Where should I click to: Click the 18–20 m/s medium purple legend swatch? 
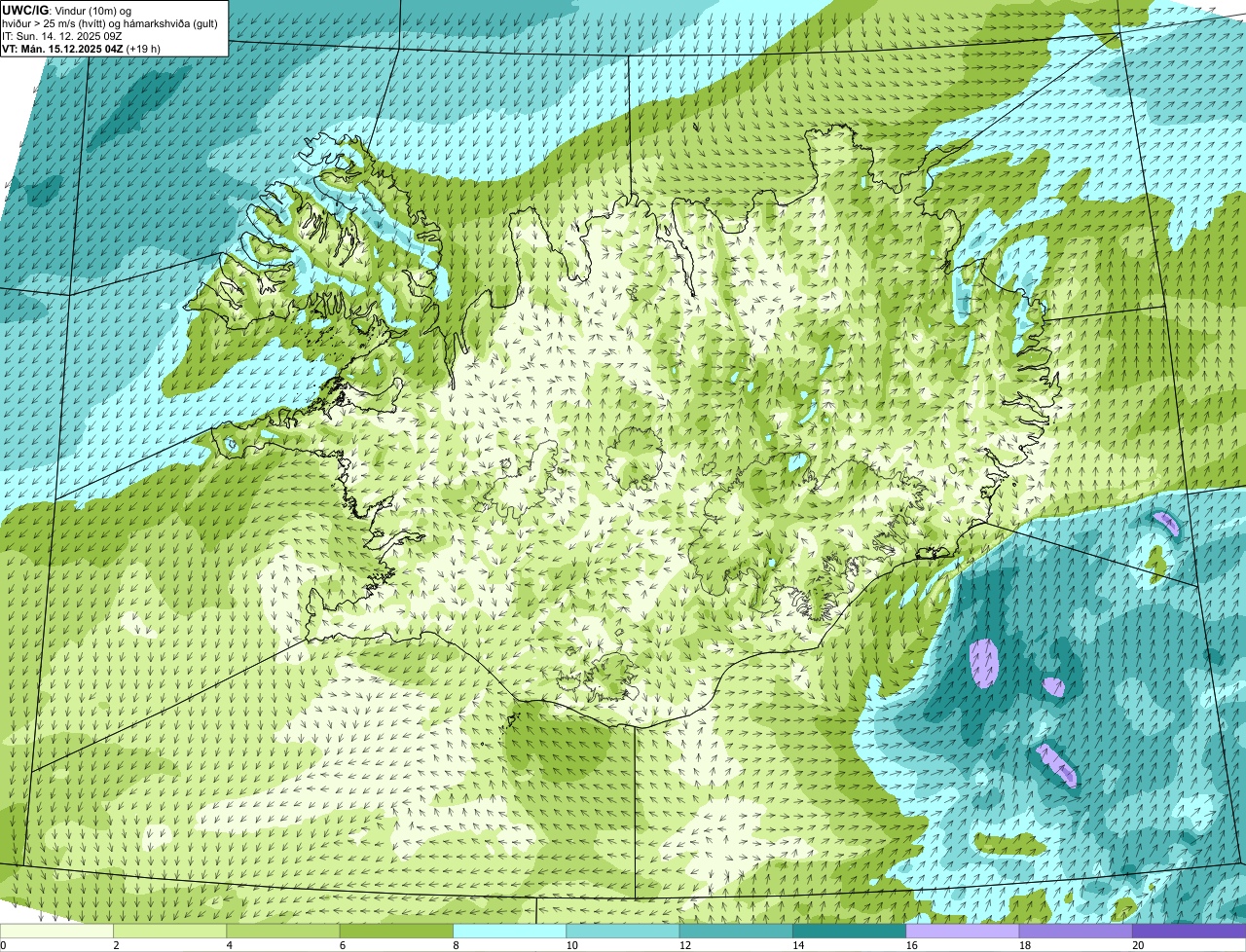click(x=1075, y=931)
